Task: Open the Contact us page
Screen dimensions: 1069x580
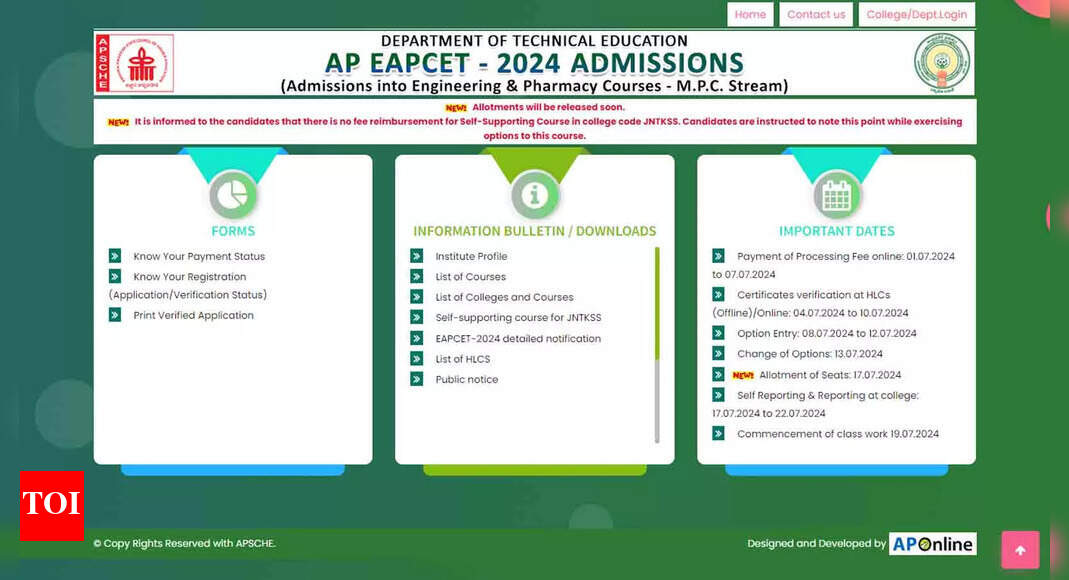Action: (x=815, y=14)
